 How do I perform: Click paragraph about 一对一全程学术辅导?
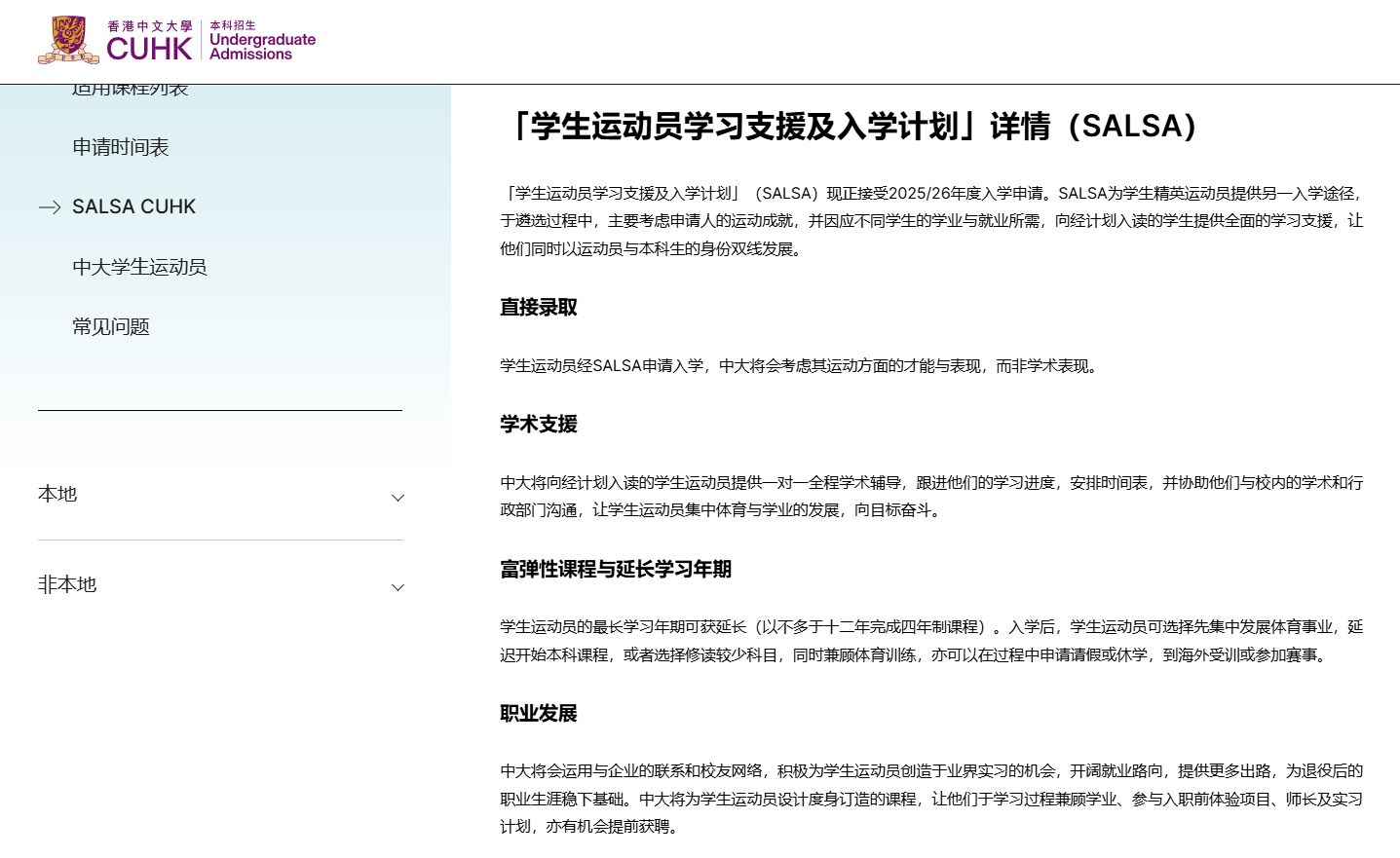click(931, 496)
